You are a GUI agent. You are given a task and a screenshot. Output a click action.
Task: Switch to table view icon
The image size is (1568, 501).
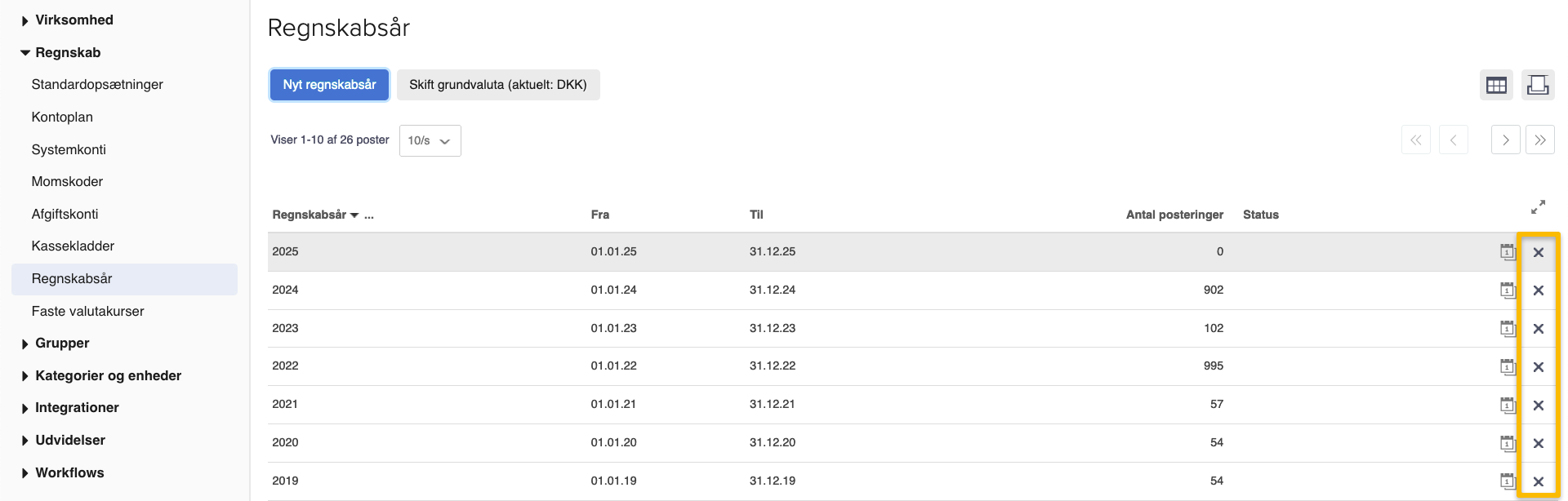(1496, 85)
